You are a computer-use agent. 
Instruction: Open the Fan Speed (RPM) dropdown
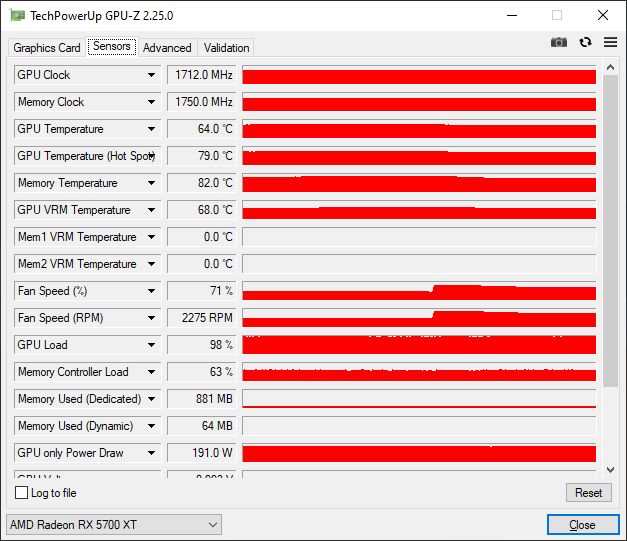[151, 318]
